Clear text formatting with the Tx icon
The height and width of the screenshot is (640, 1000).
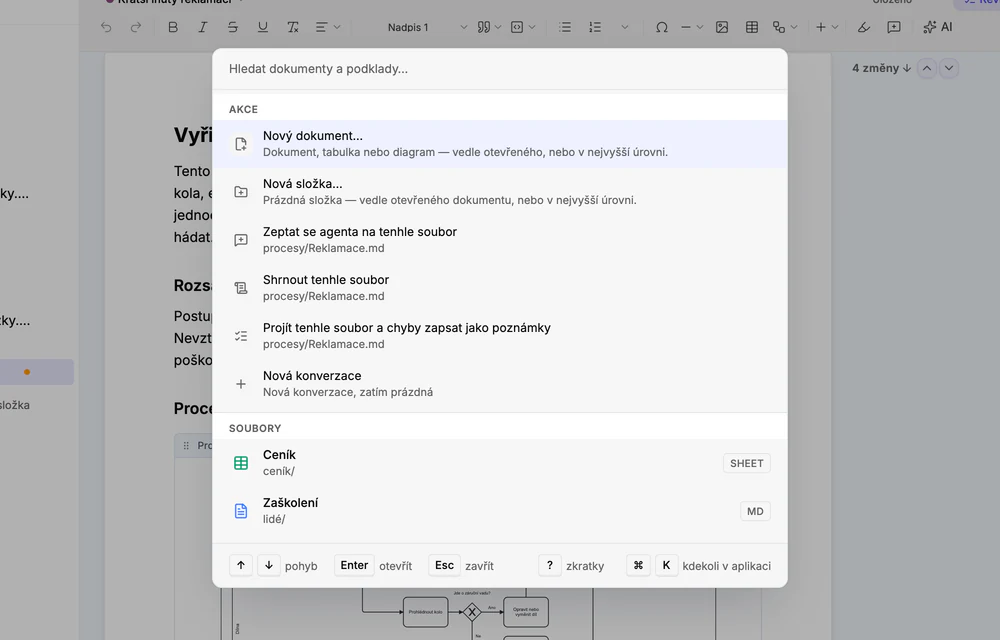293,27
